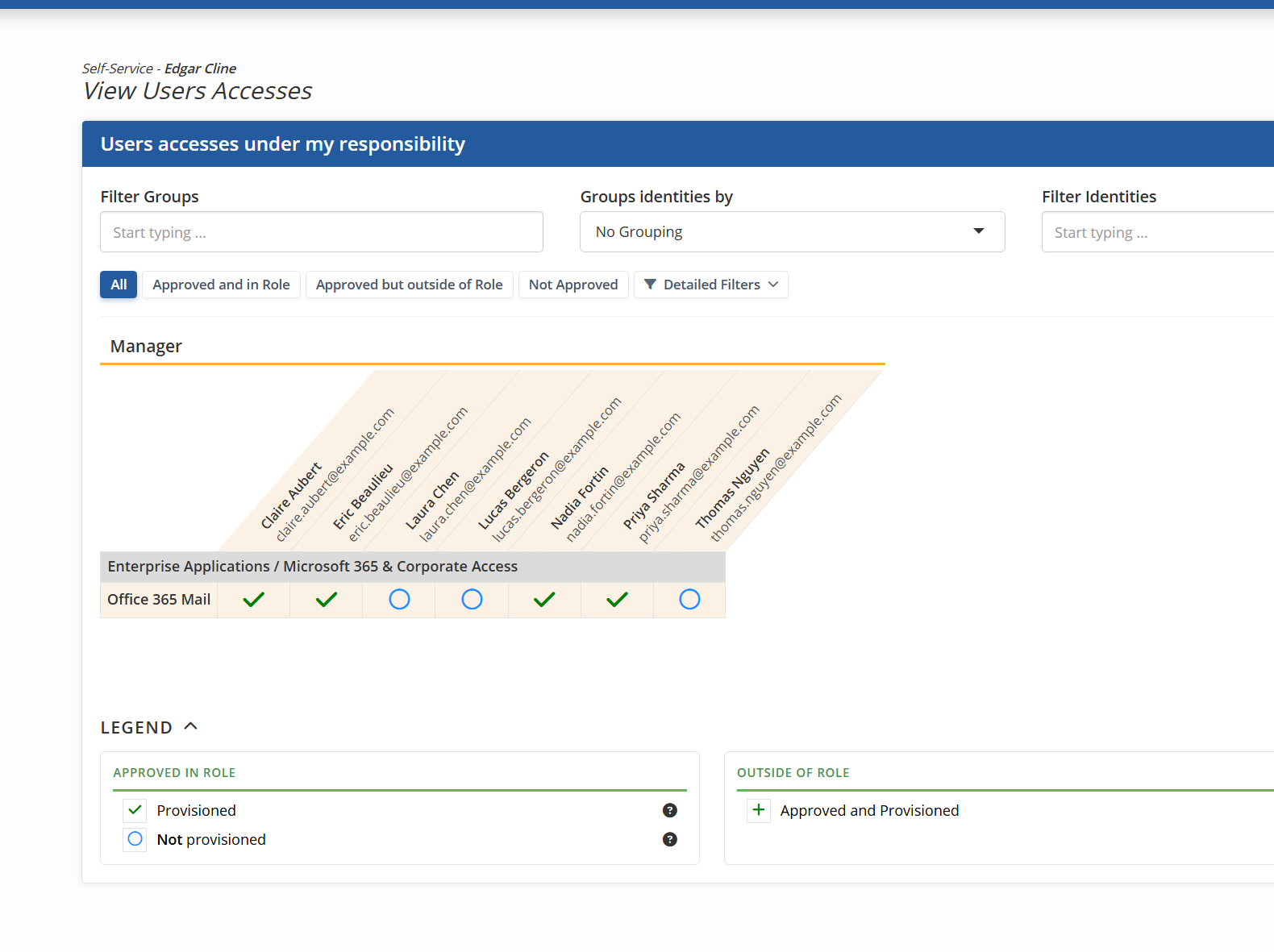The height and width of the screenshot is (952, 1274).
Task: Select the Manager tab heading
Action: coord(146,347)
